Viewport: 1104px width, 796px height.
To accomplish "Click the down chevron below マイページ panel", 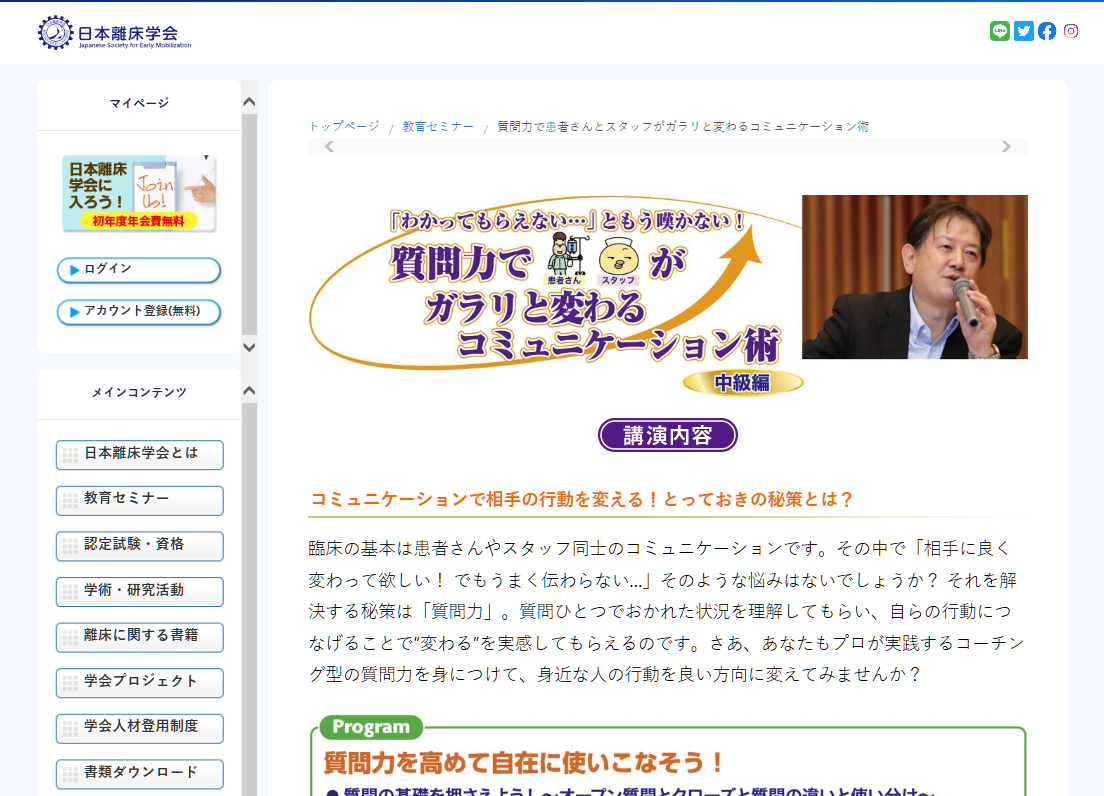I will point(249,347).
